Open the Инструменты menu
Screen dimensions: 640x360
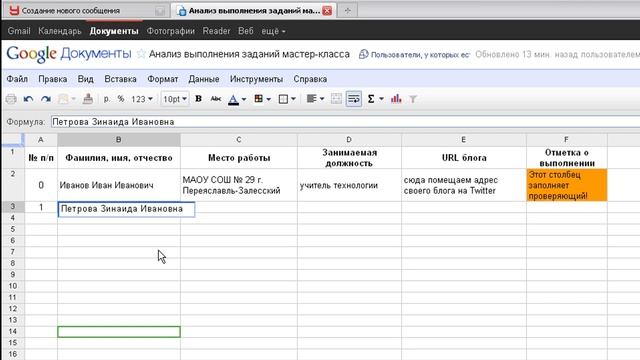[256, 79]
